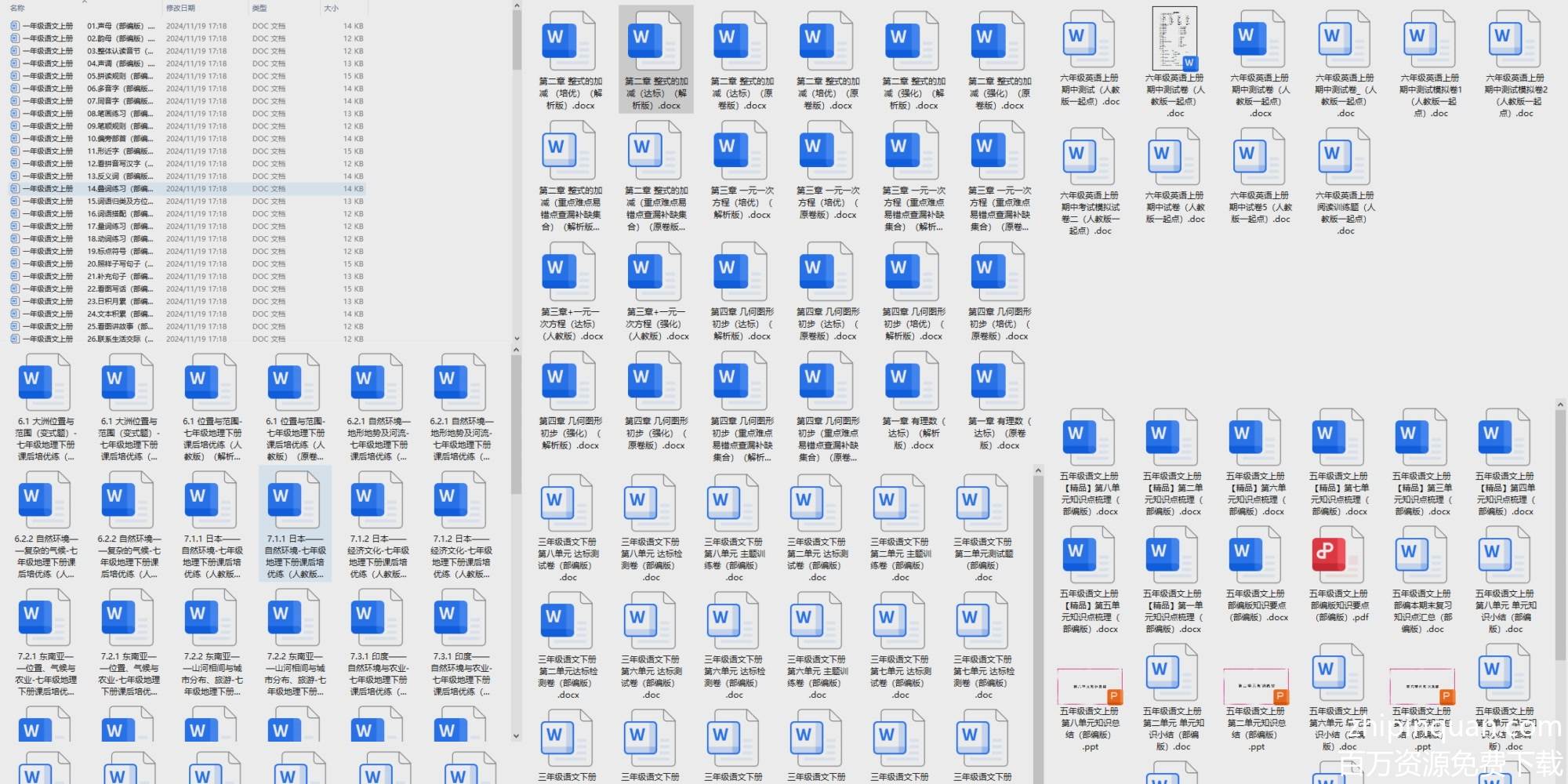Viewport: 1568px width, 784px height.
Task: Click the 大小 column header
Action: tap(331, 8)
